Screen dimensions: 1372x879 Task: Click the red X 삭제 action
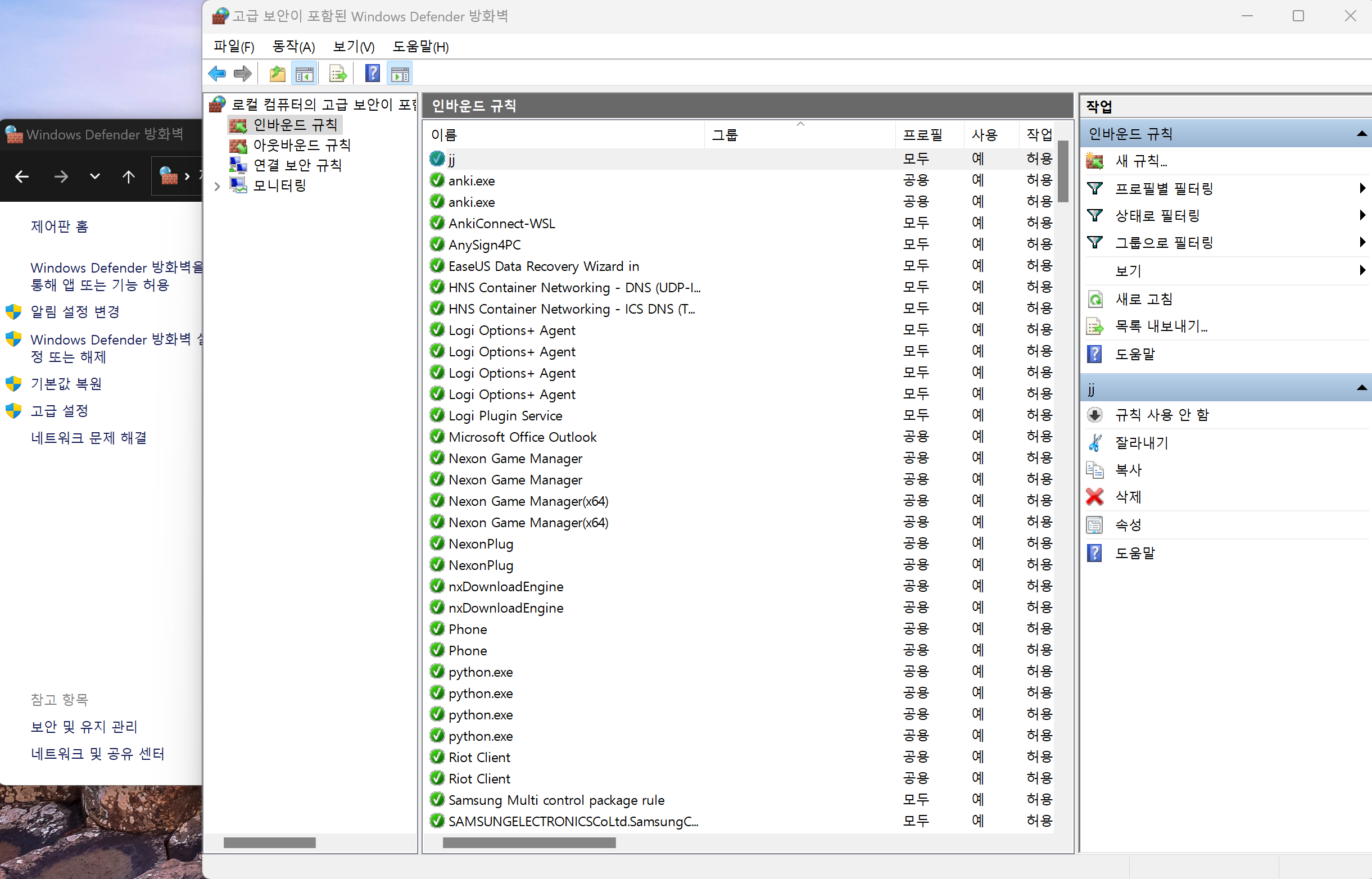coord(1128,497)
